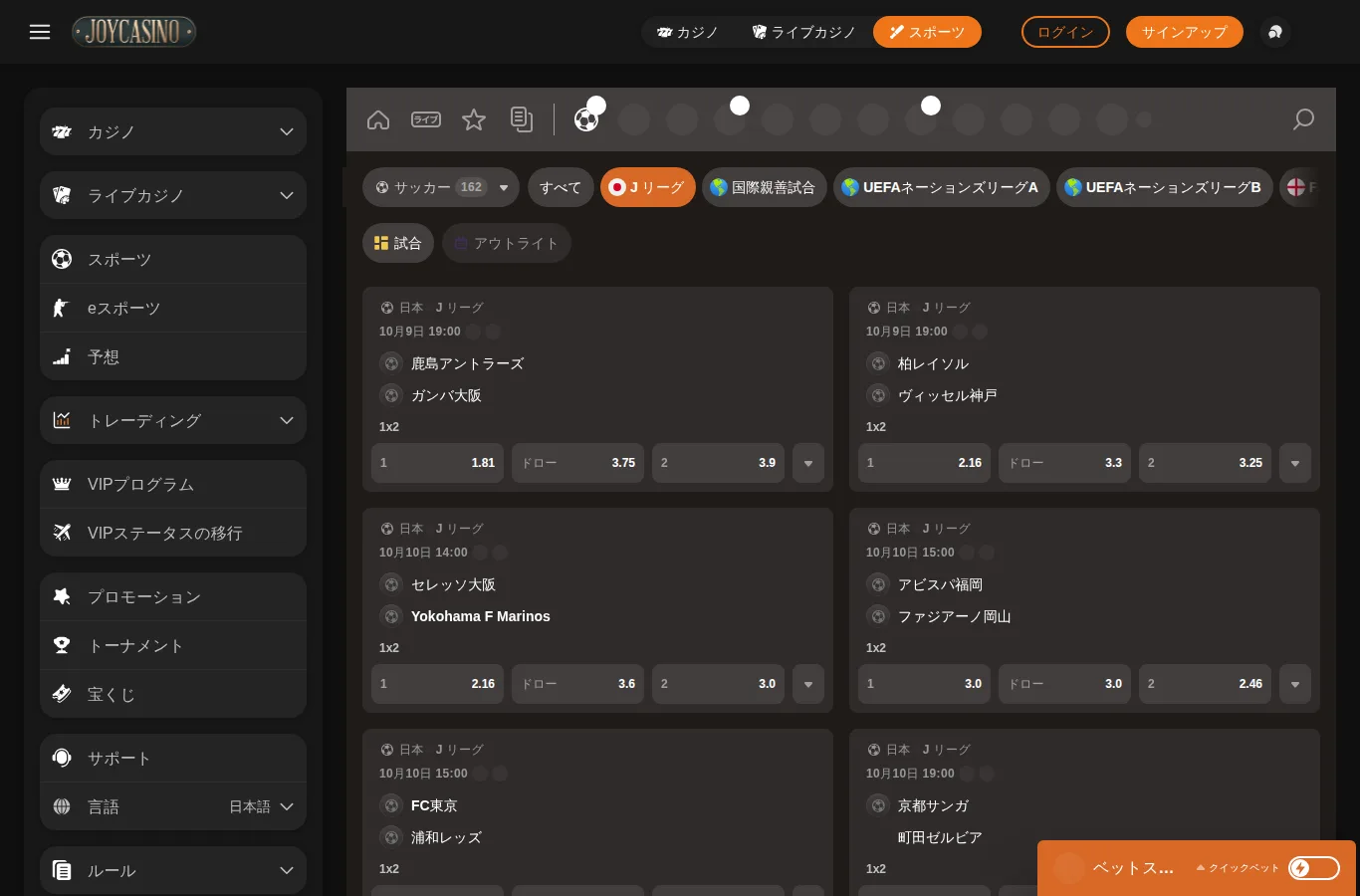Open トーナメント in the sidebar
1360x896 pixels.
pyautogui.click(x=173, y=646)
